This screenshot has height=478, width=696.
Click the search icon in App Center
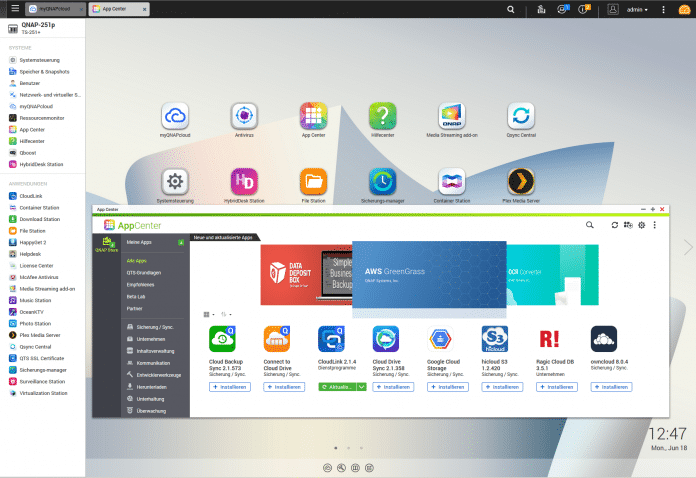point(589,225)
